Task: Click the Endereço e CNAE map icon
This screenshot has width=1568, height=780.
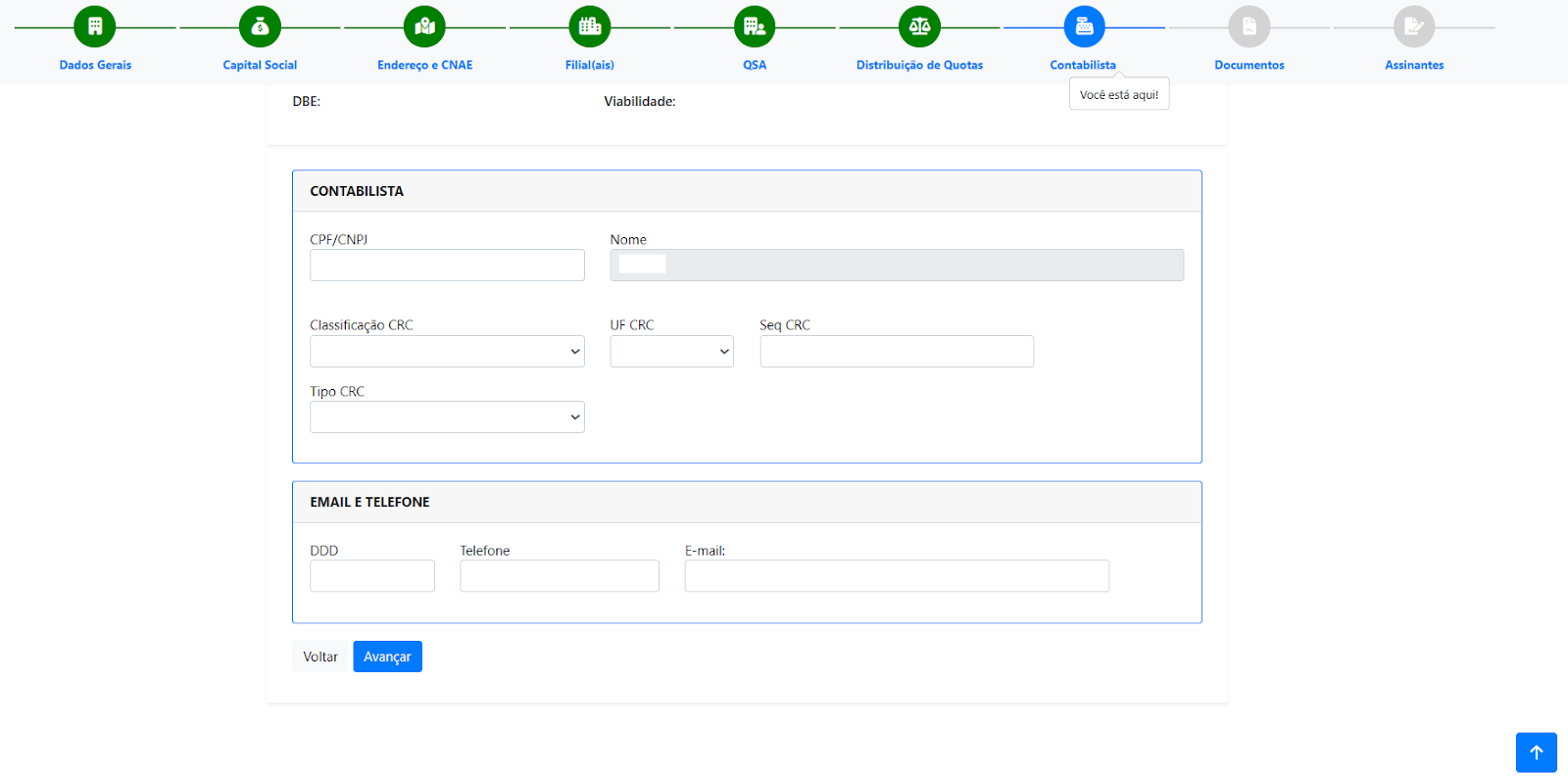Action: tap(424, 26)
